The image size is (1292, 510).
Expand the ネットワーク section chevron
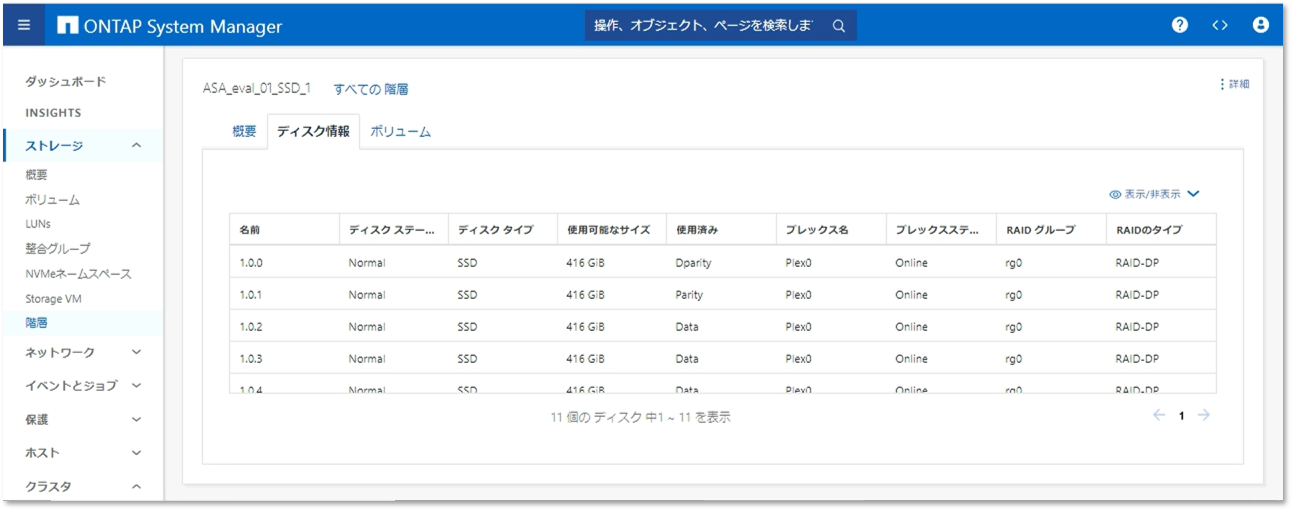point(137,352)
